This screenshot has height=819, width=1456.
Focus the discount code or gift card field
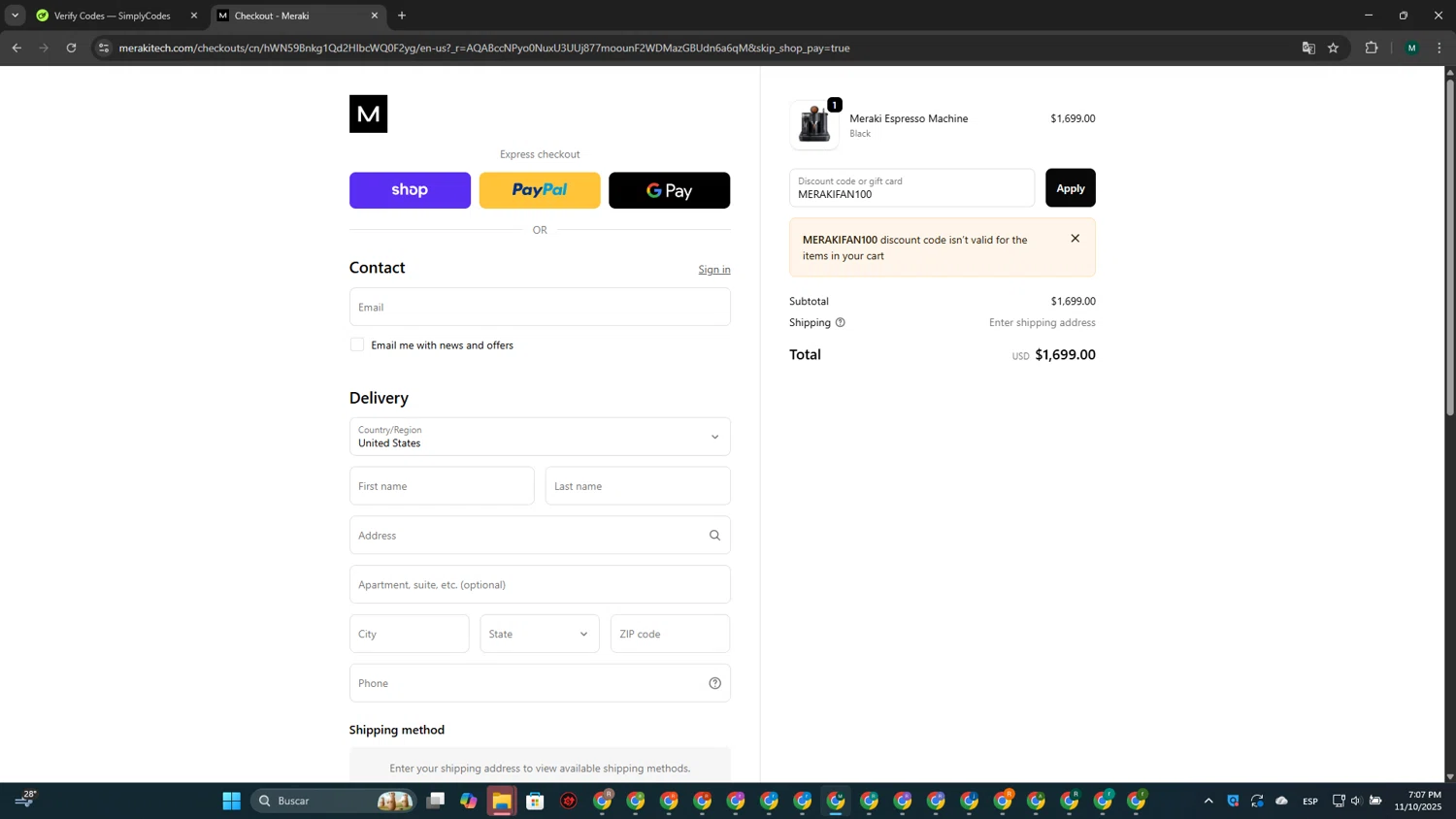coord(911,188)
